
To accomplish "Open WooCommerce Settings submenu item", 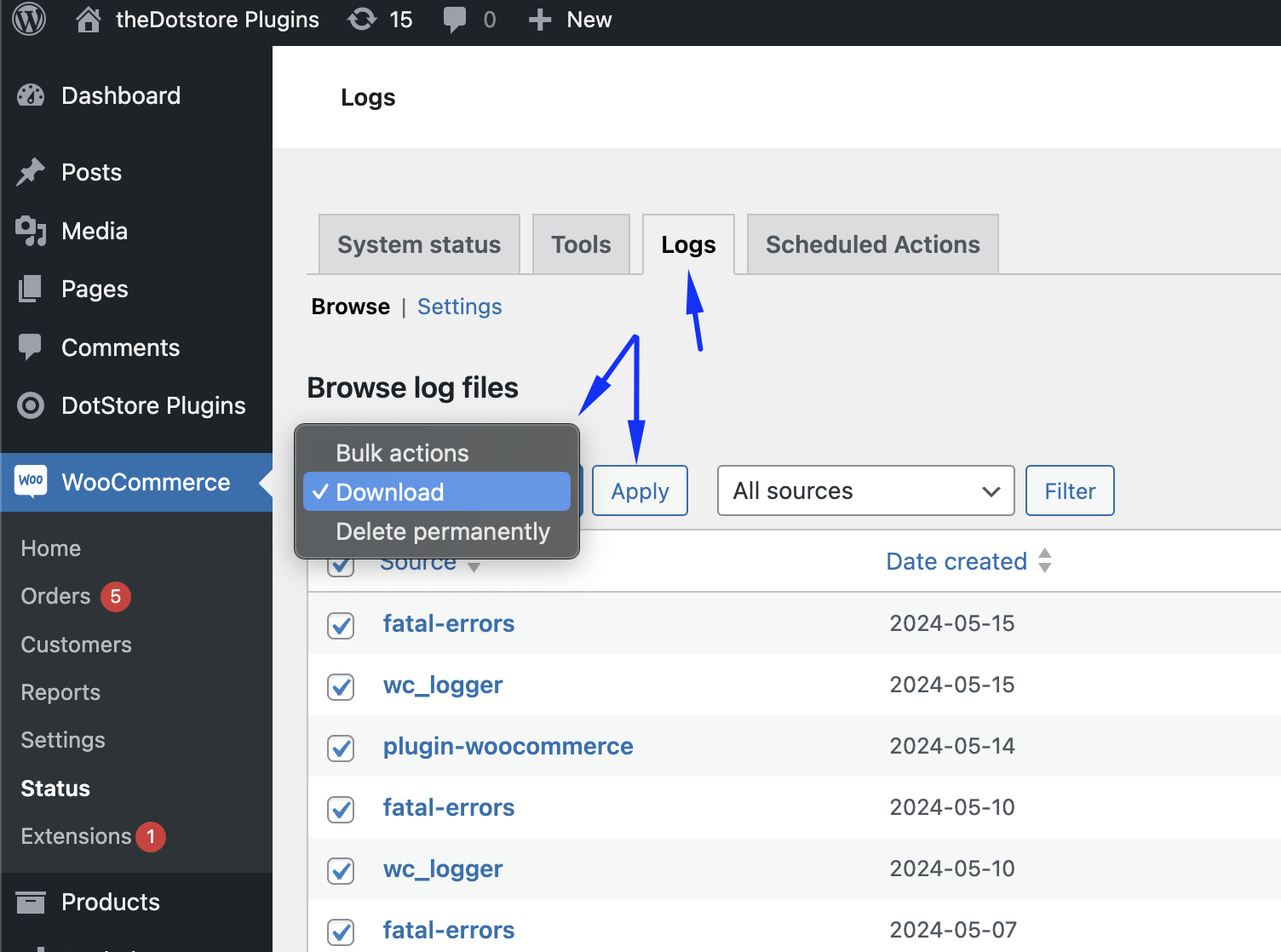I will 63,740.
